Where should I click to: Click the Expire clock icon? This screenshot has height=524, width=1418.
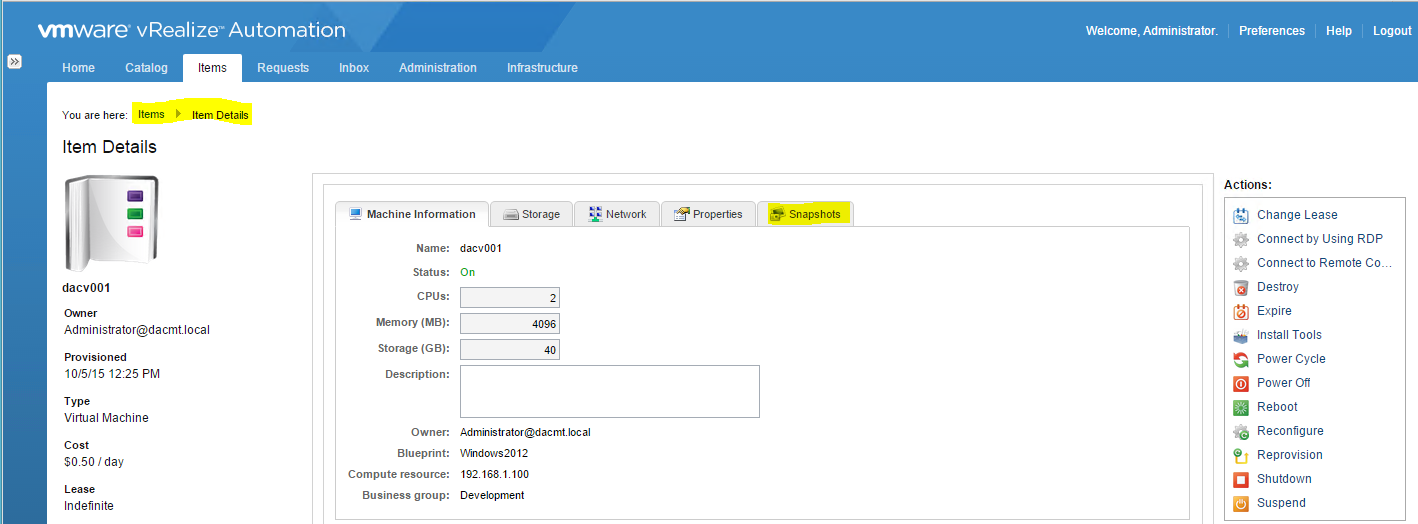tap(1241, 311)
